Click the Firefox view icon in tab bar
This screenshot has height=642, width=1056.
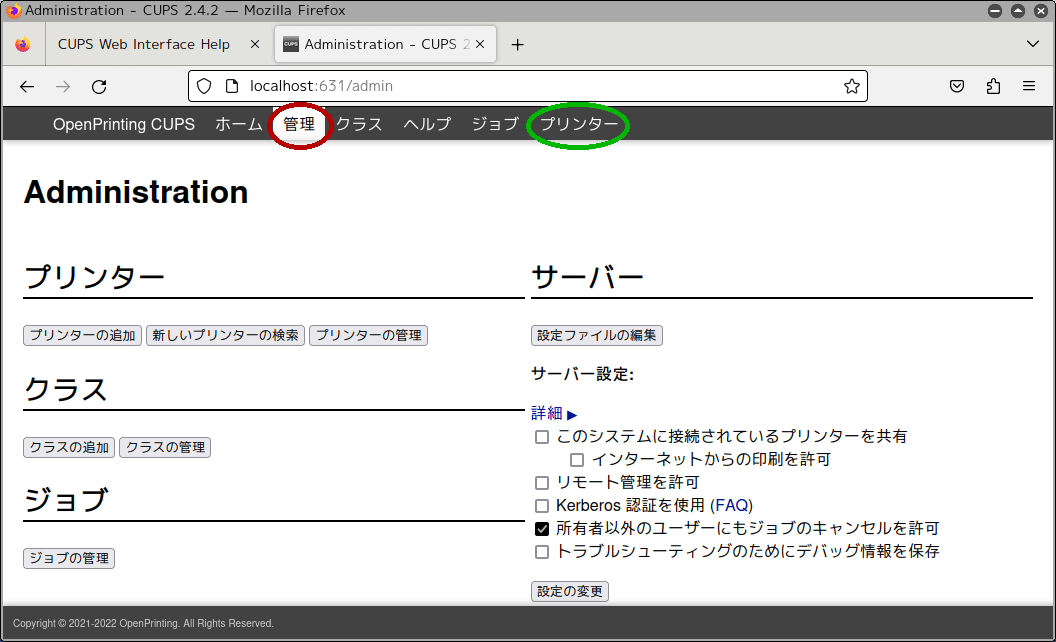pos(23,44)
